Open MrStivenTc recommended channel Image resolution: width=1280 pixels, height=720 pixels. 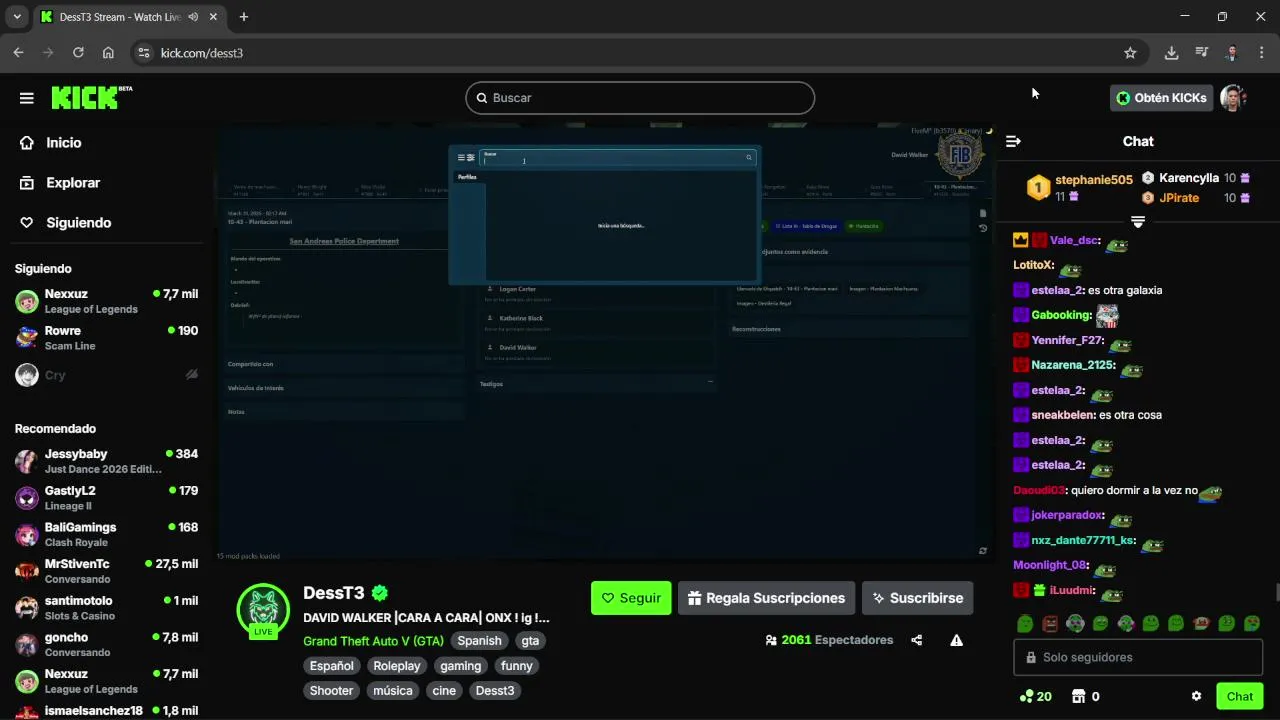[x=108, y=571]
